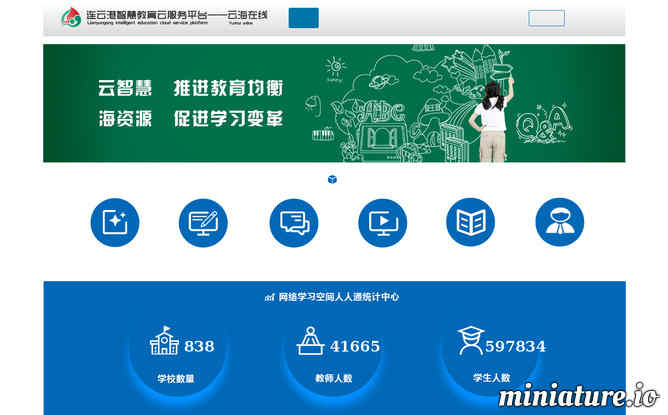Click the banner text 推进教育均衡
Viewport: 668px width, 415px height.
228,88
